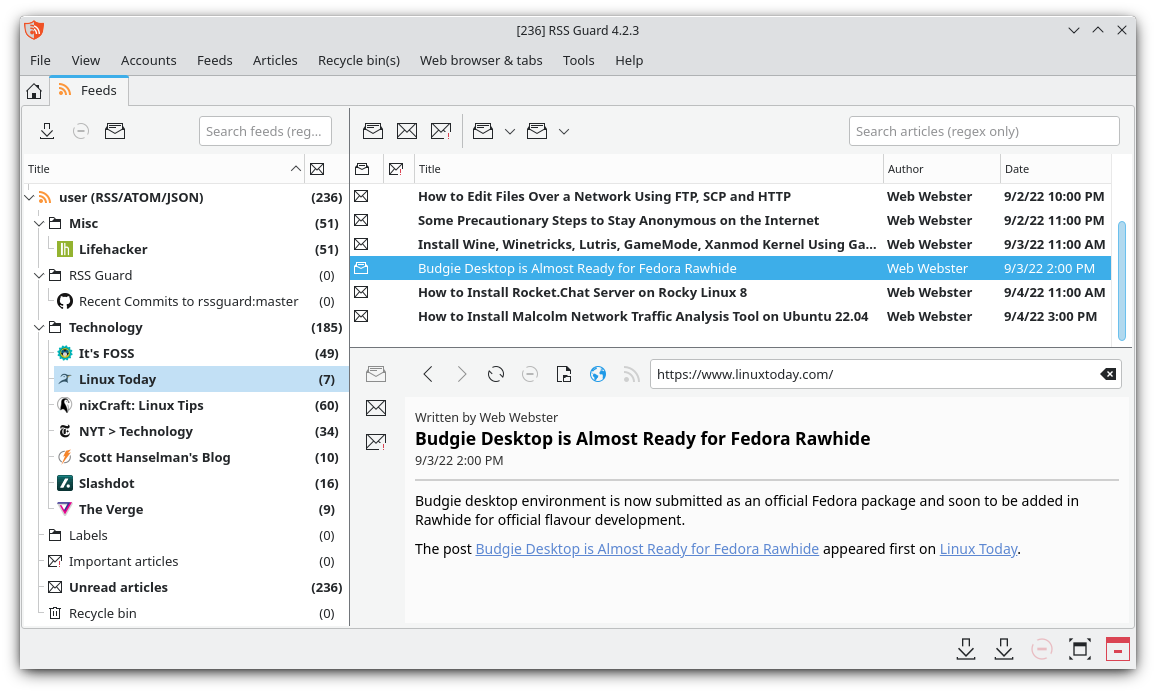Click the red quit icon in status bar
The width and height of the screenshot is (1156, 693).
1117,649
